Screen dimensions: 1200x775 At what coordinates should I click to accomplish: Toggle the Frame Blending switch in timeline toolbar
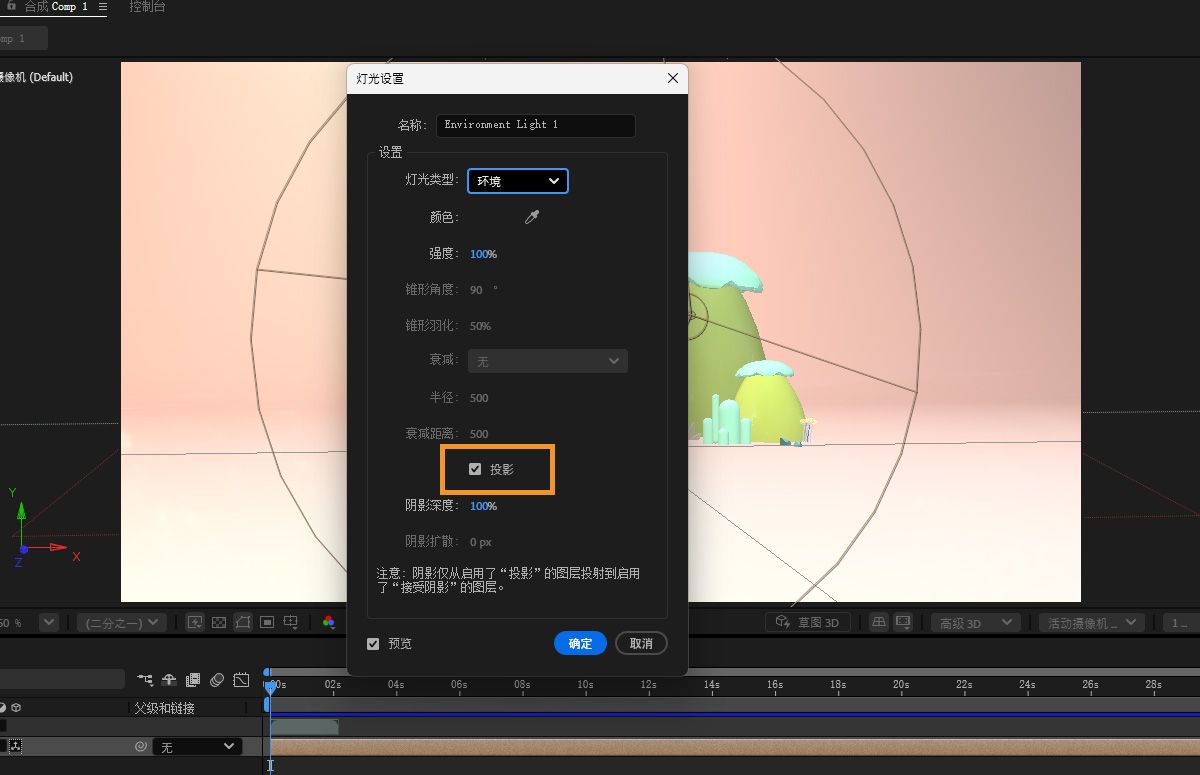tap(193, 679)
